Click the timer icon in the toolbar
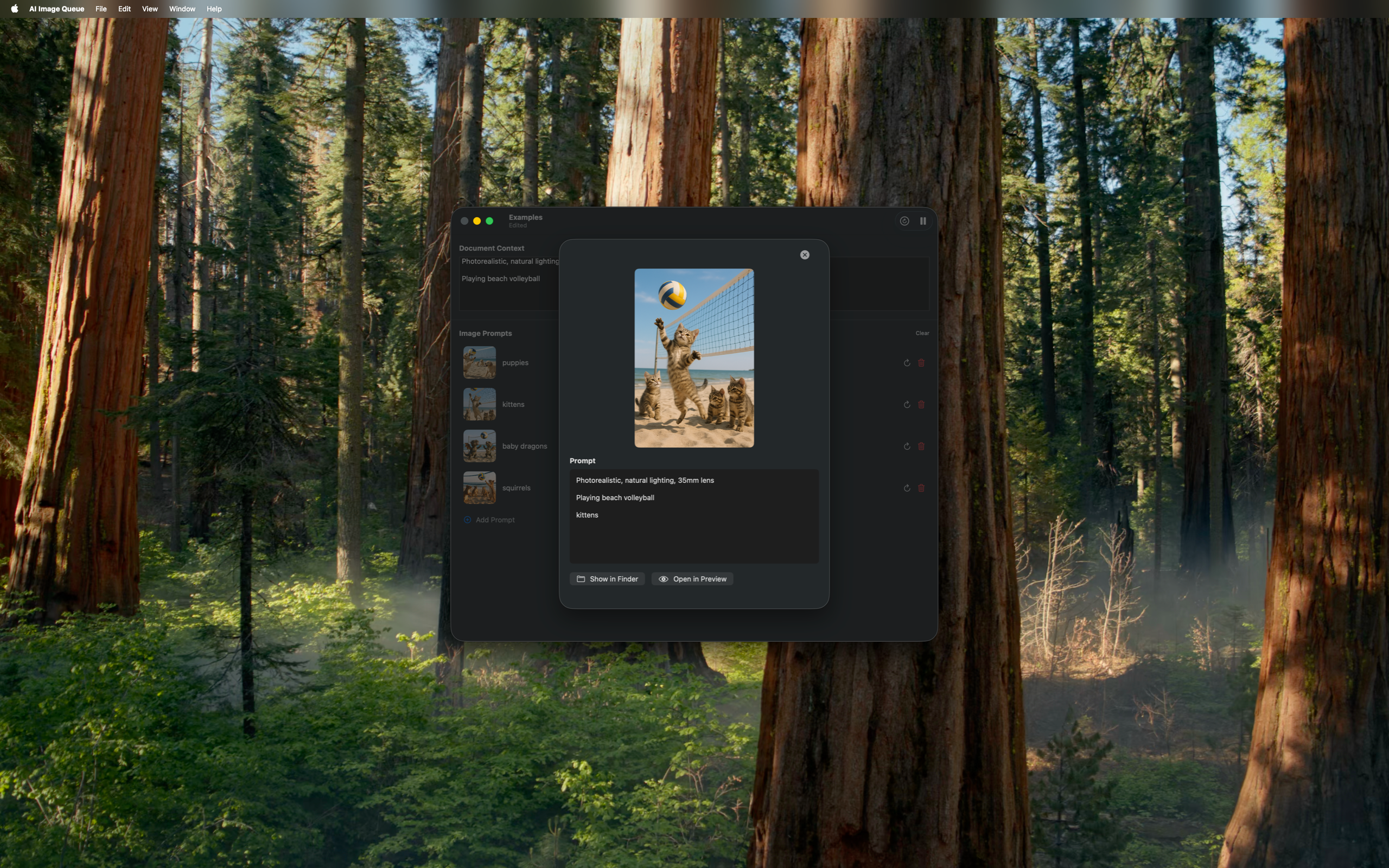 point(904,220)
